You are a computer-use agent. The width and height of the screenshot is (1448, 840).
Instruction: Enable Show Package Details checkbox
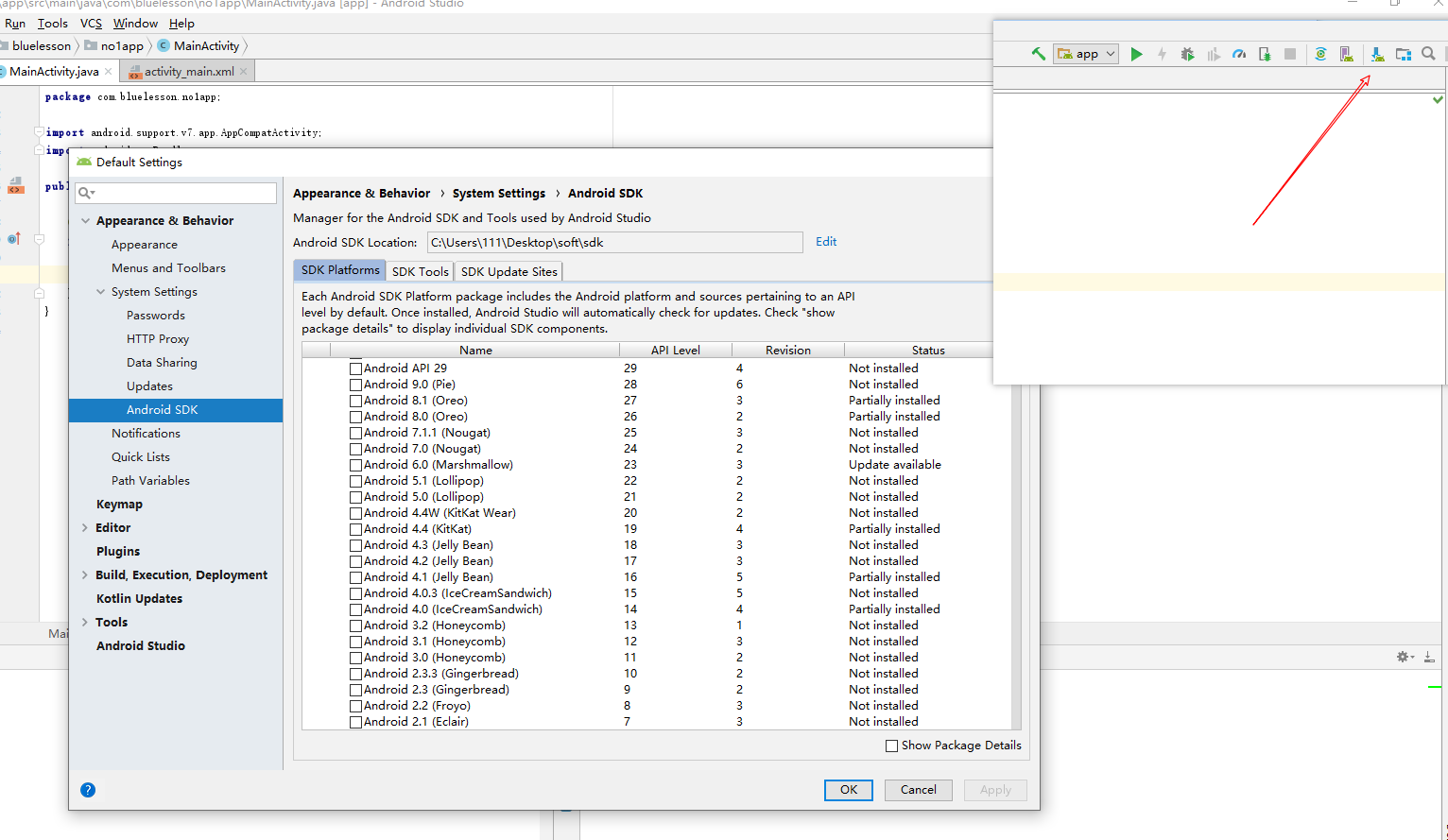click(x=891, y=746)
